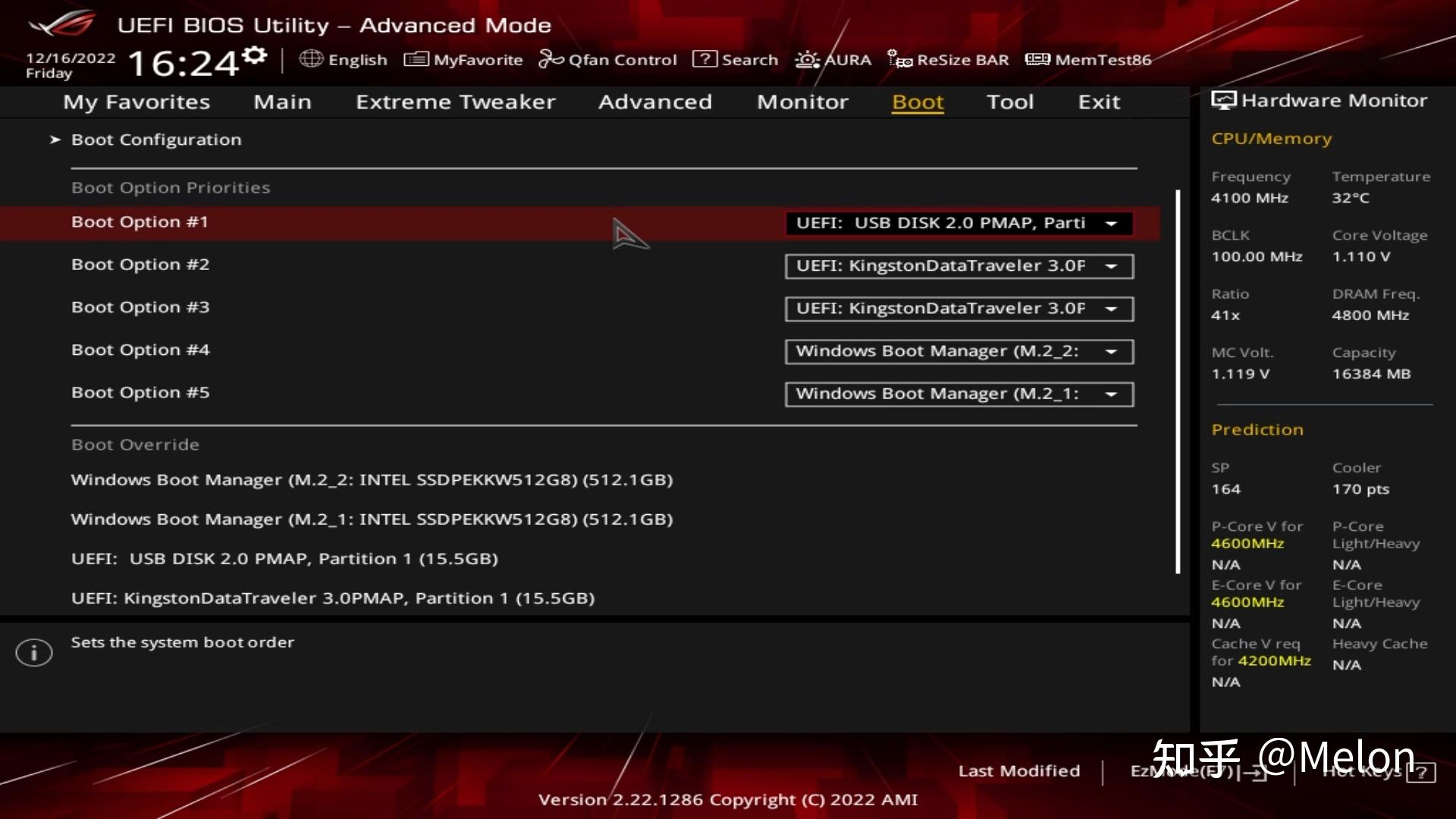Toggle ReSize BAR setting
Image resolution: width=1456 pixels, height=819 pixels.
point(962,60)
